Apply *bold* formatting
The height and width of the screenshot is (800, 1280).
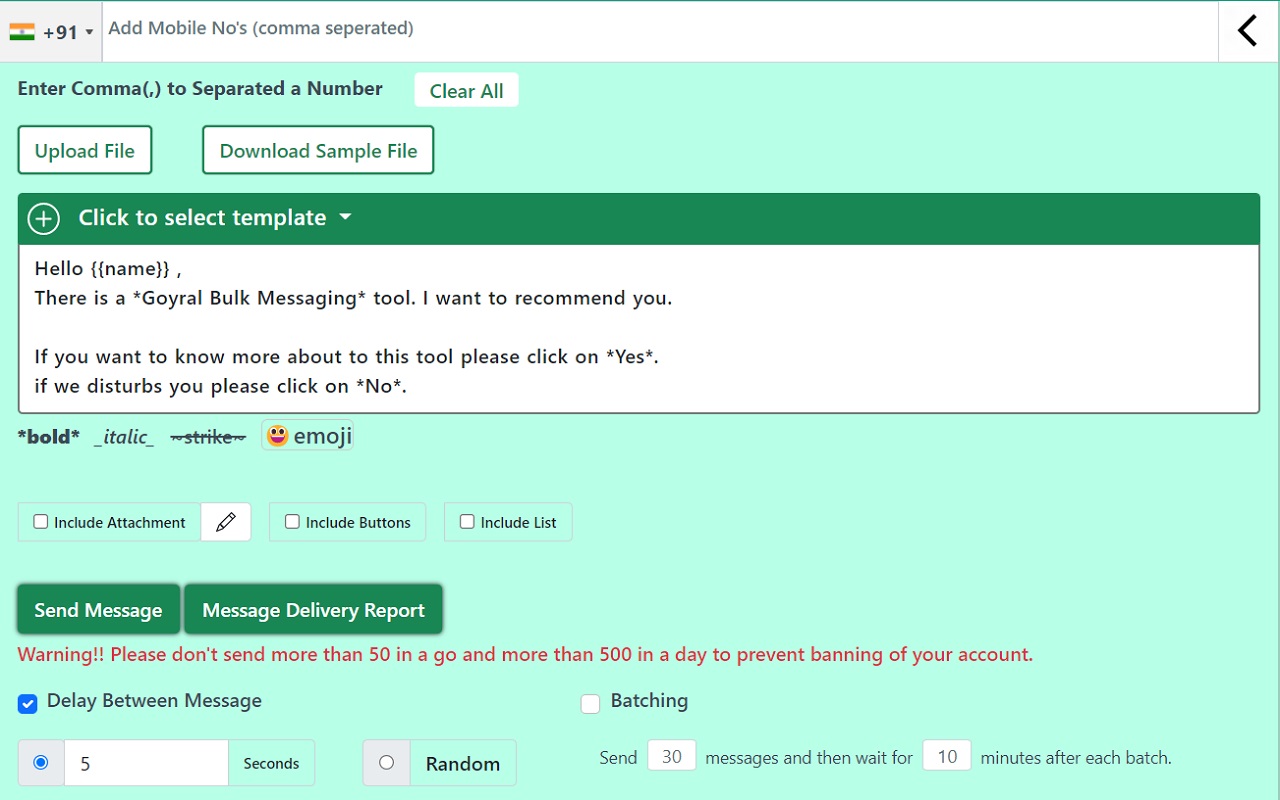pyautogui.click(x=48, y=437)
